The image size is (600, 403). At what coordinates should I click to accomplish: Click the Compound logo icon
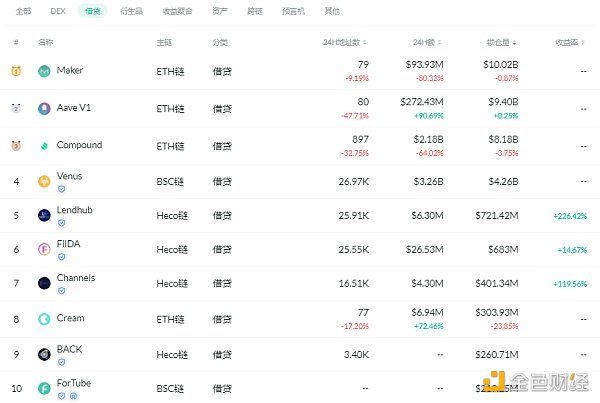pos(44,146)
